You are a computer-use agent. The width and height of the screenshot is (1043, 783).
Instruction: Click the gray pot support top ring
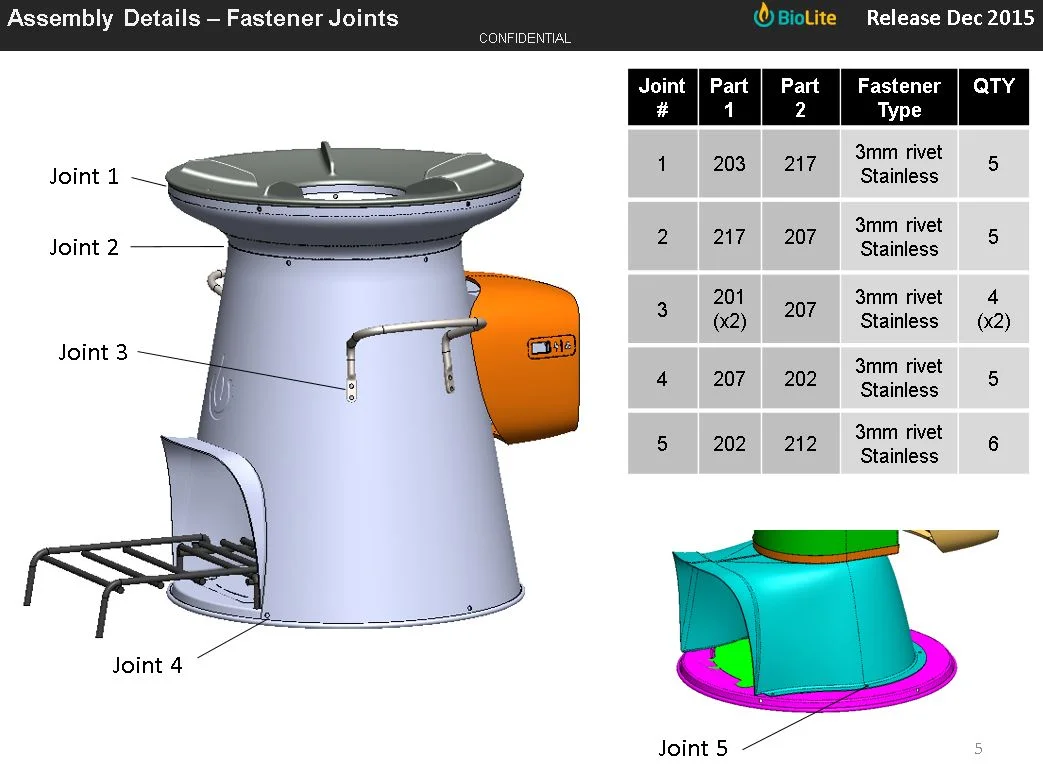click(344, 174)
